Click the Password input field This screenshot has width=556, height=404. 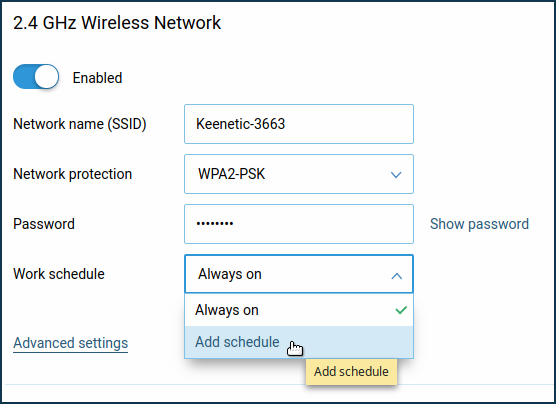click(299, 224)
